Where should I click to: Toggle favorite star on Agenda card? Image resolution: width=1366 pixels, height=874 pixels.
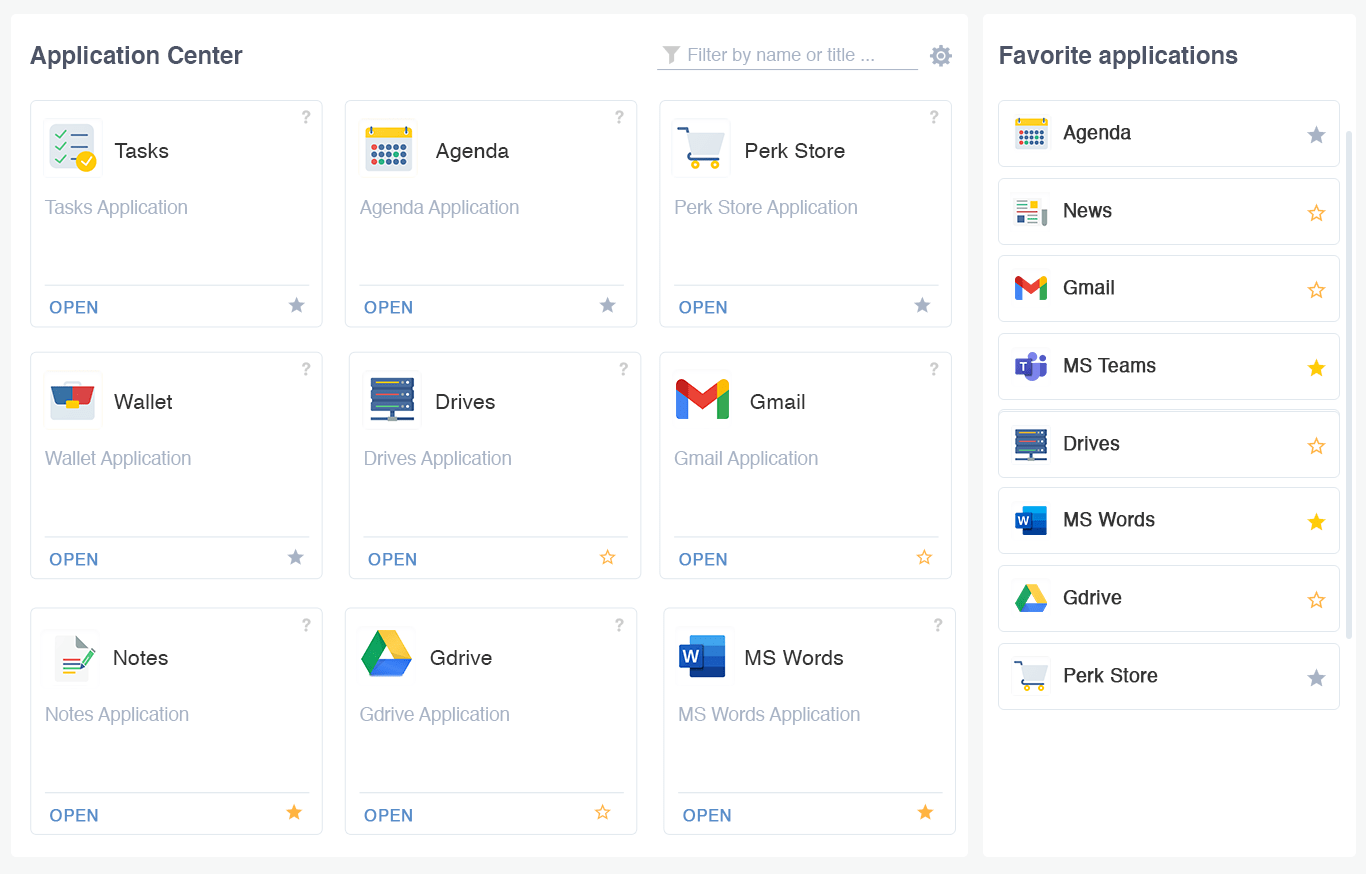[x=607, y=305]
